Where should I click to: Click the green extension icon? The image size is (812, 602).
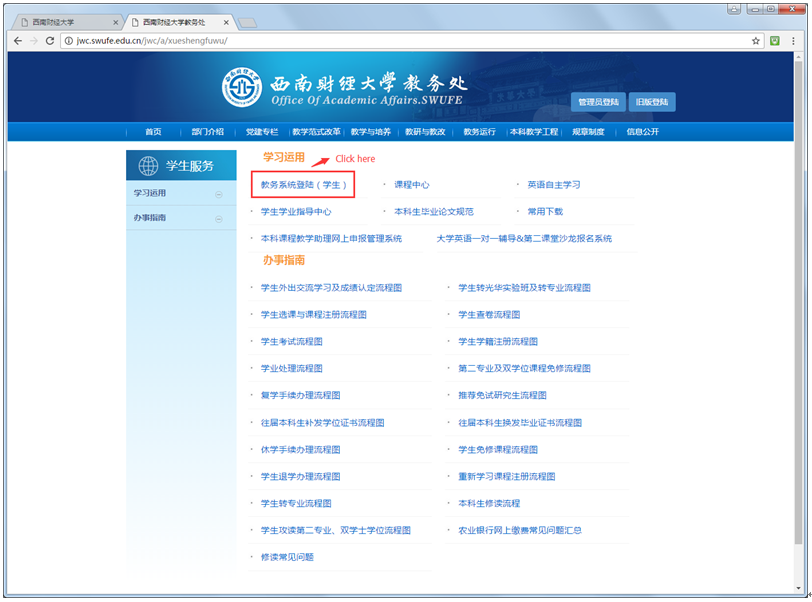tap(775, 41)
